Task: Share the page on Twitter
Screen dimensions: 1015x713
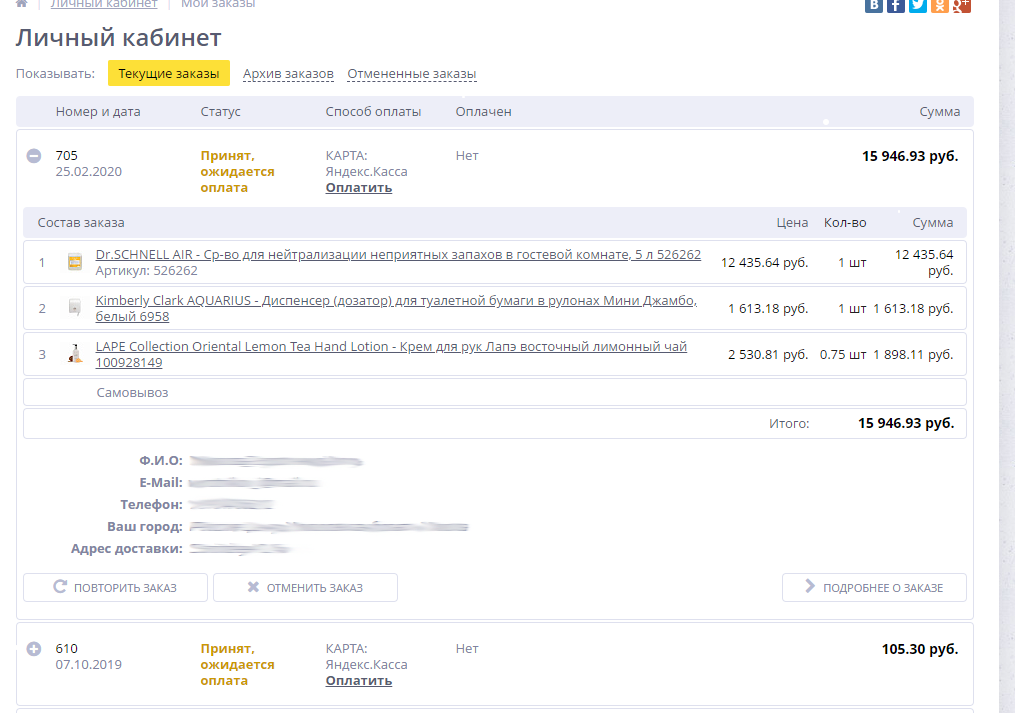Action: coord(918,5)
